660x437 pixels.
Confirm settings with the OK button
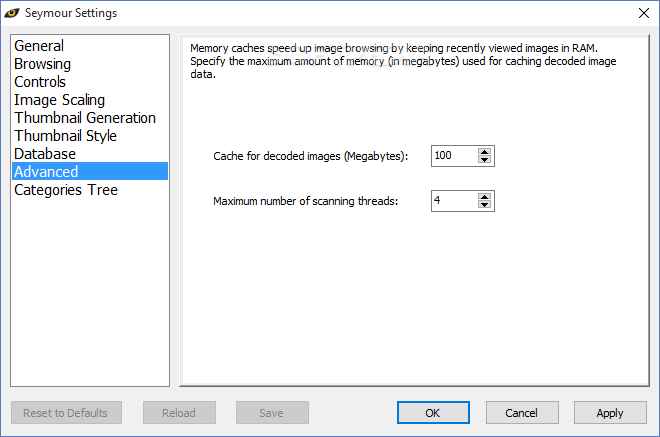click(x=433, y=413)
